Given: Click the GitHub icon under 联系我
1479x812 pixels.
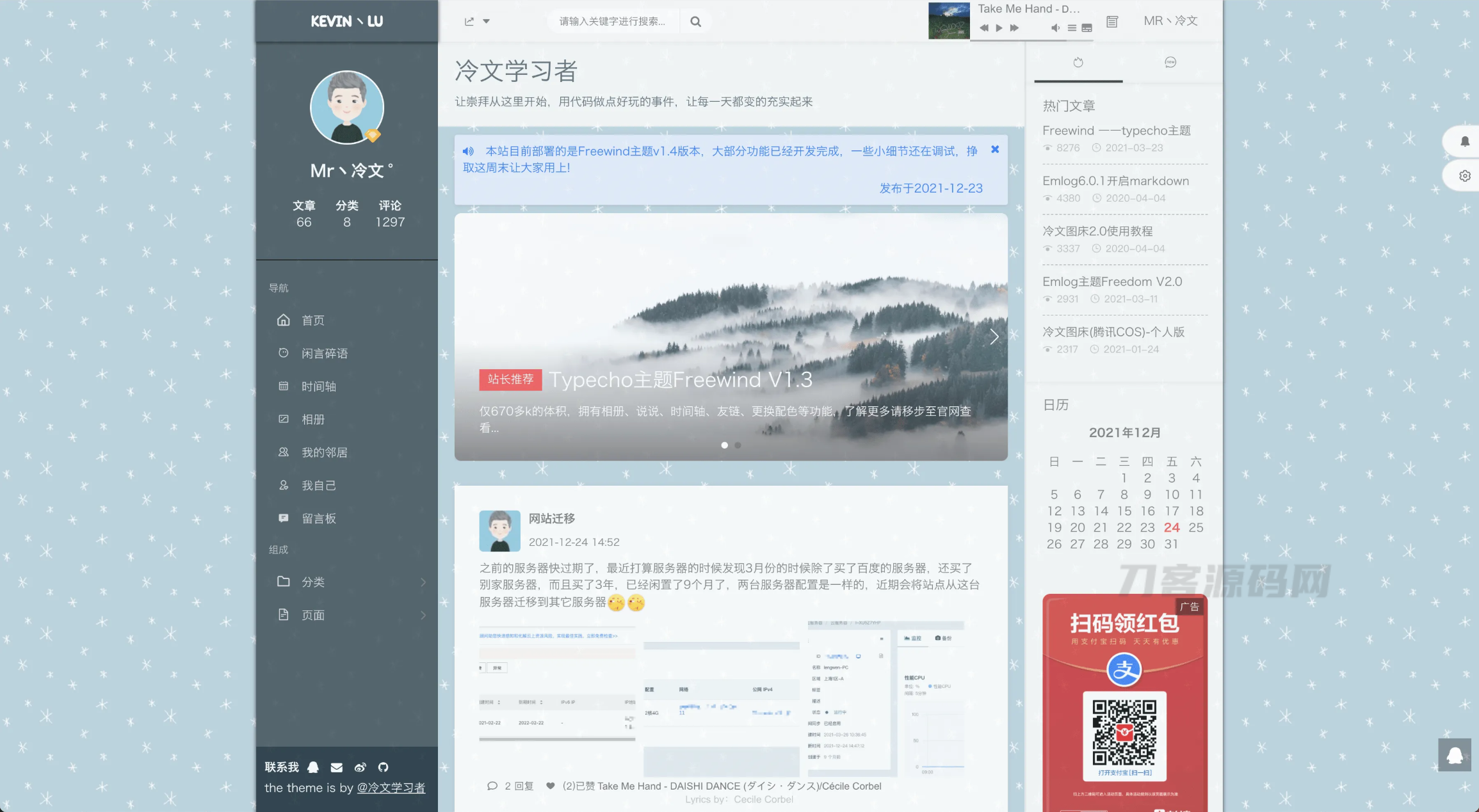Looking at the screenshot, I should [x=383, y=767].
